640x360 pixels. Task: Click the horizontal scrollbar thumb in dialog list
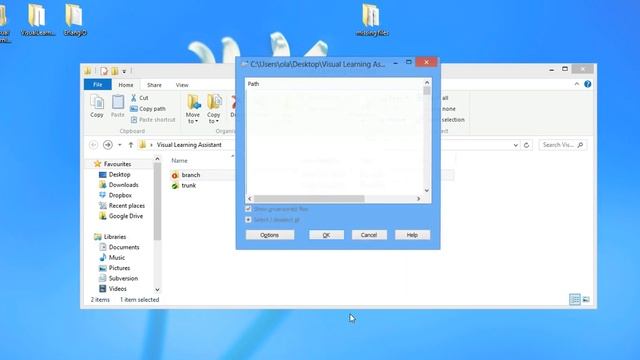coord(309,199)
